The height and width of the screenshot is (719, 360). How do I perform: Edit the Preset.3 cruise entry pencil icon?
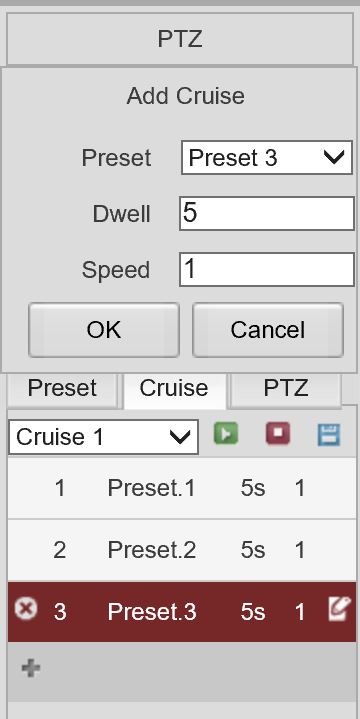pyautogui.click(x=340, y=609)
